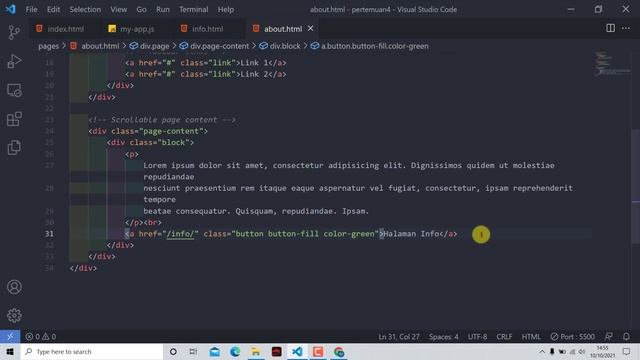The image size is (640, 360).
Task: Click the 'Halaman Info' link text
Action: pos(411,234)
